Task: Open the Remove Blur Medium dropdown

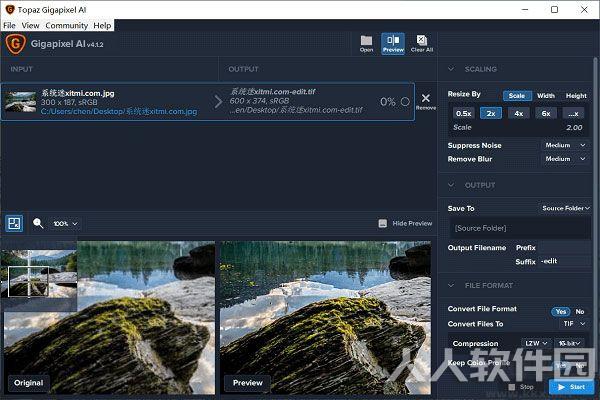Action: pyautogui.click(x=565, y=158)
